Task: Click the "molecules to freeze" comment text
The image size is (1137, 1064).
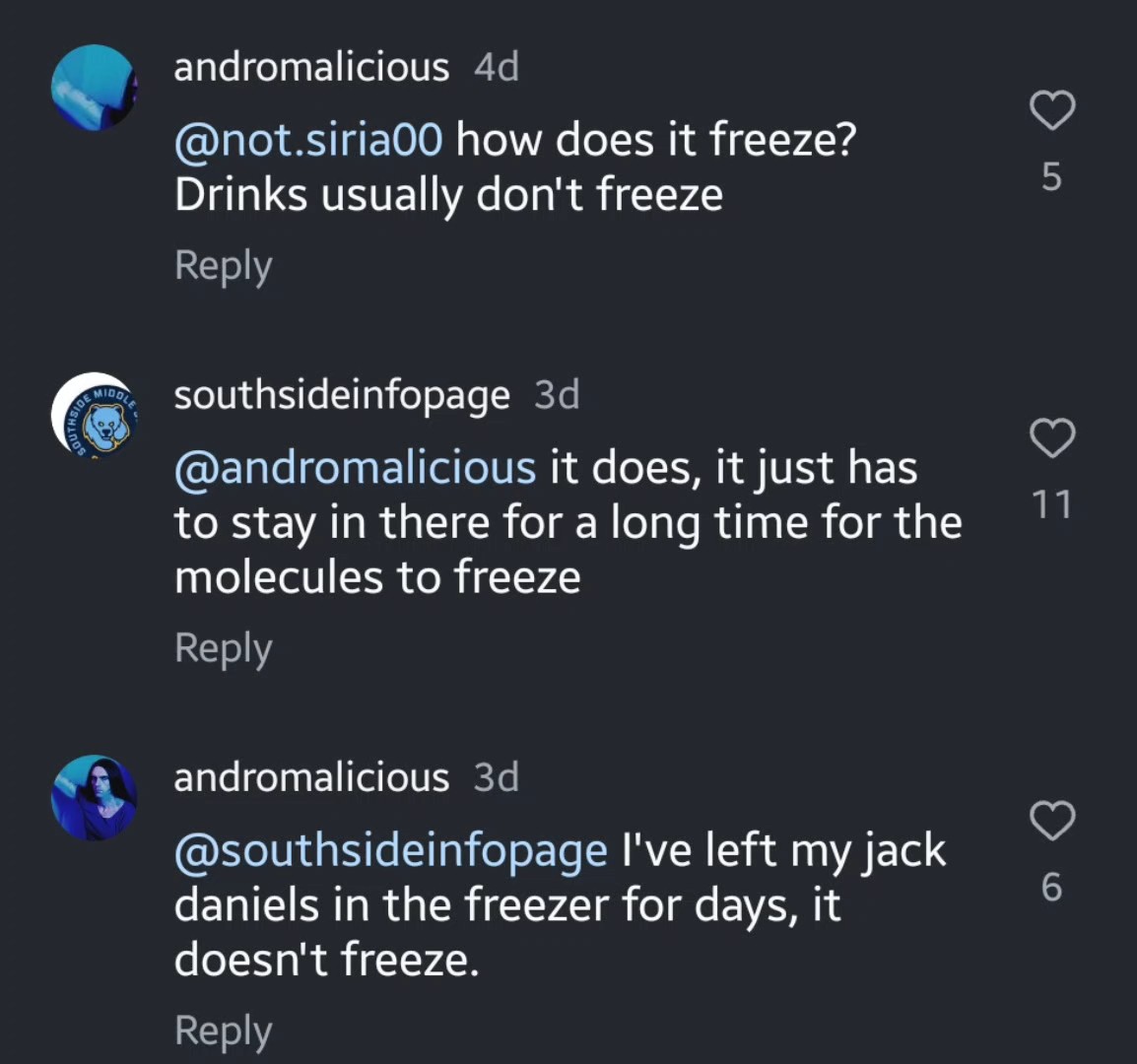Action: (x=377, y=577)
